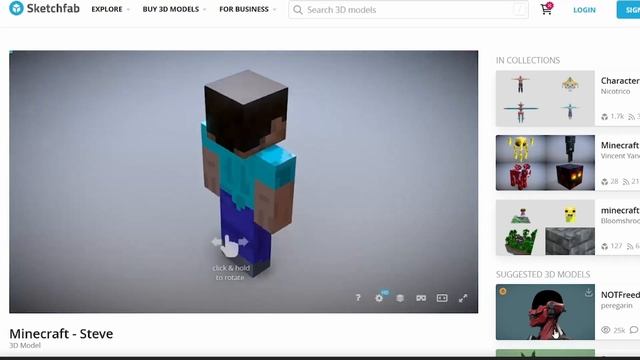
Task: Click the LOGIN link
Action: (584, 10)
